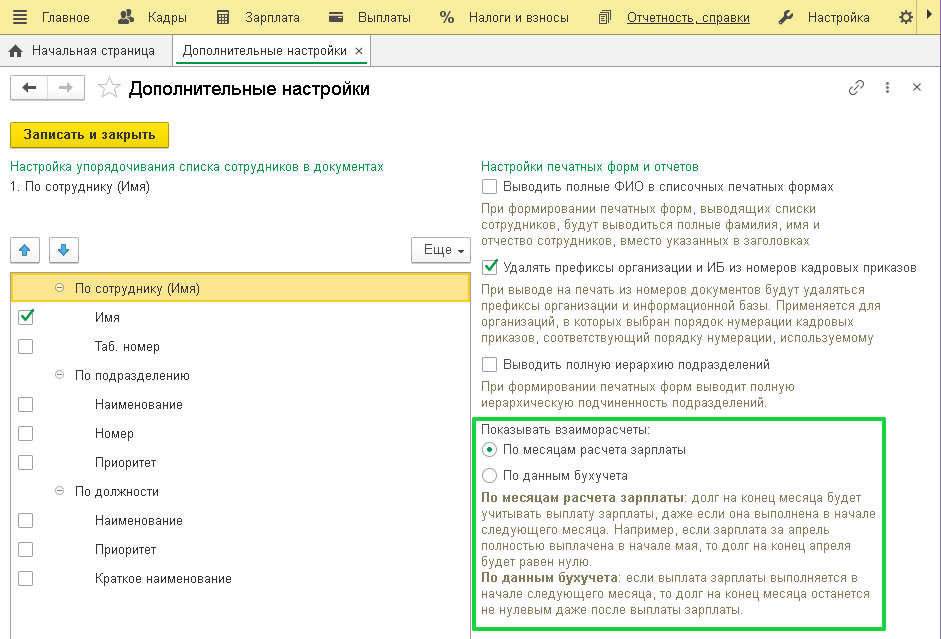Uncheck the Имя checkbox

(x=26, y=317)
